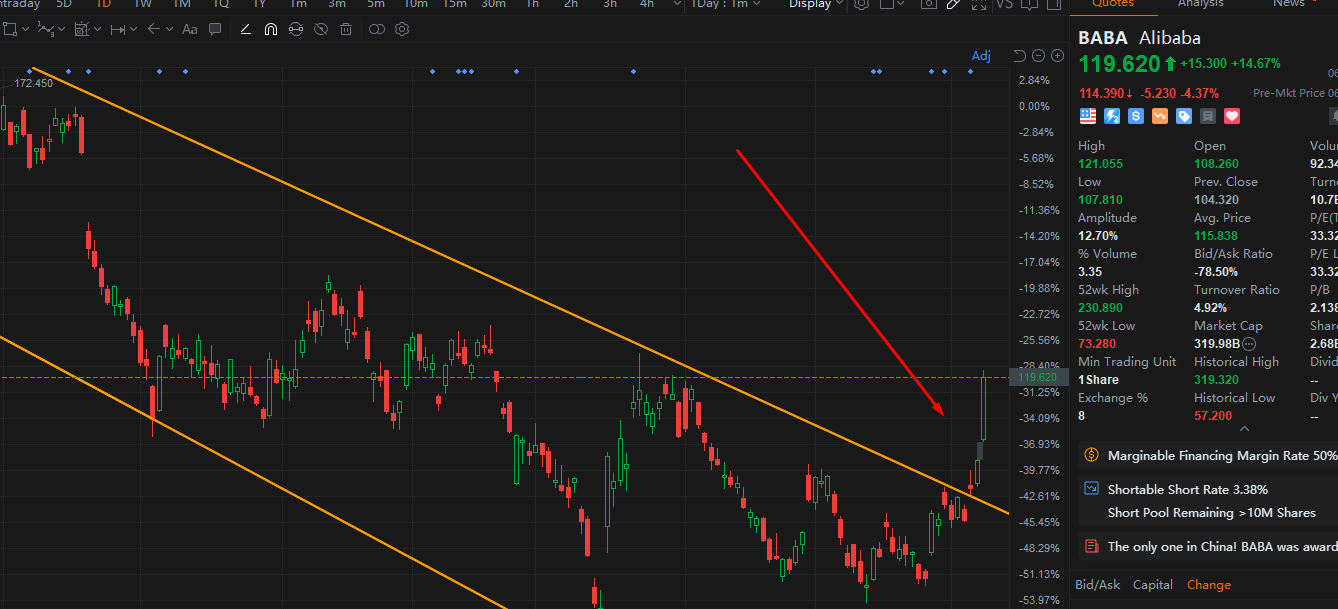Switch chart to 30m interval

click(x=493, y=4)
